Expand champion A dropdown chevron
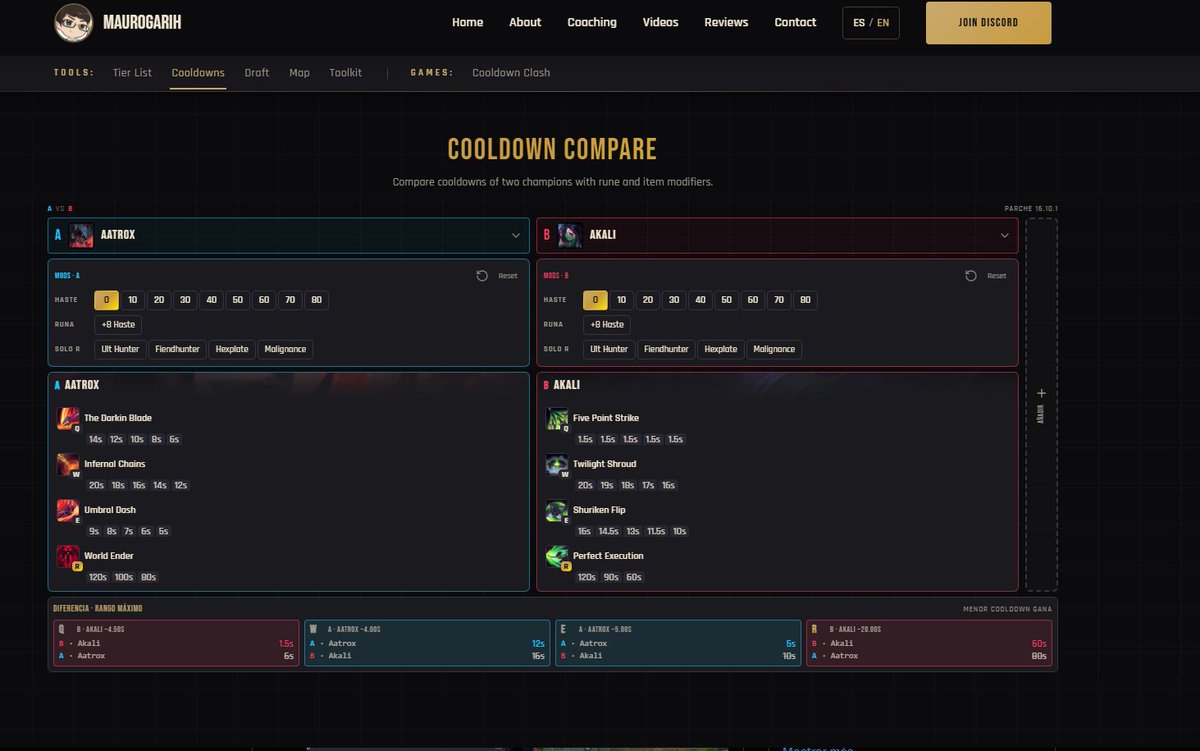Screen dimensions: 1200x751 [516, 236]
